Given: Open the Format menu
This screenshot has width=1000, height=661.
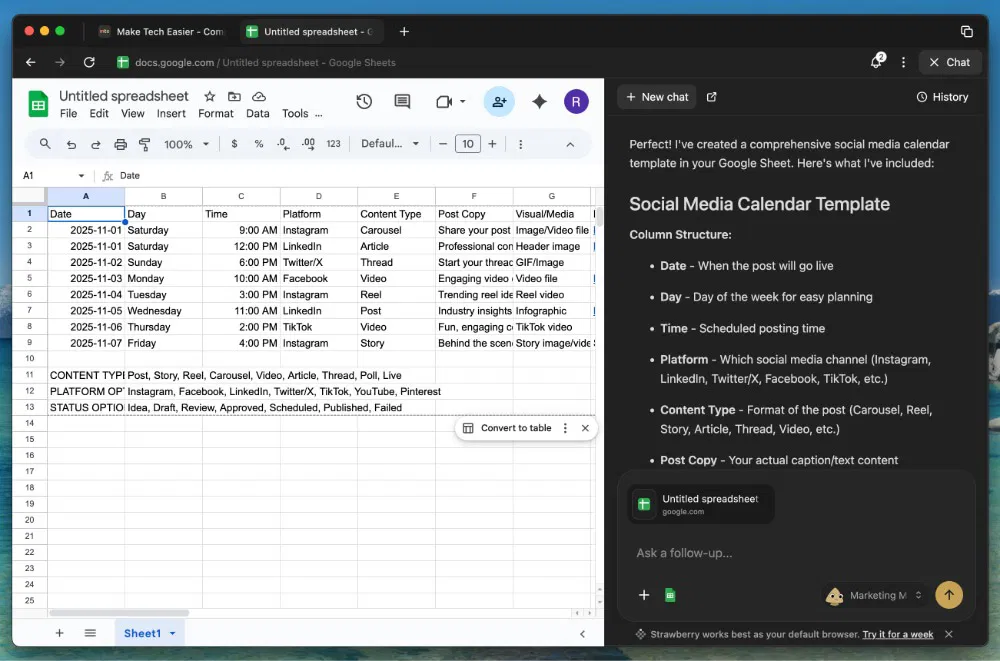Looking at the screenshot, I should [x=215, y=113].
